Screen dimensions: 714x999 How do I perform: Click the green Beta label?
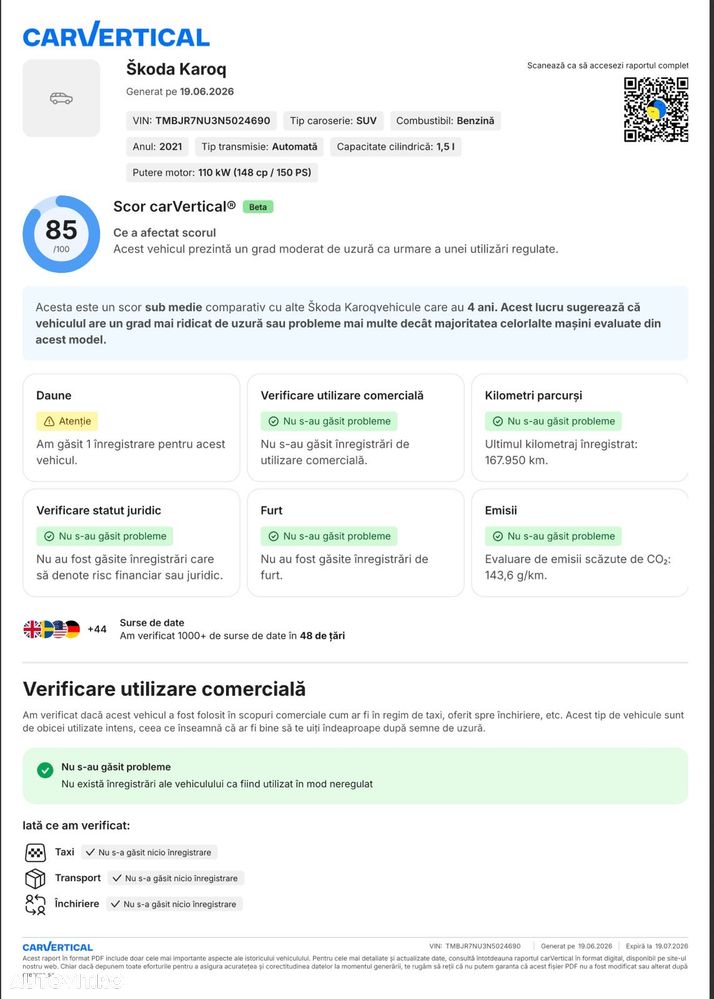click(258, 207)
